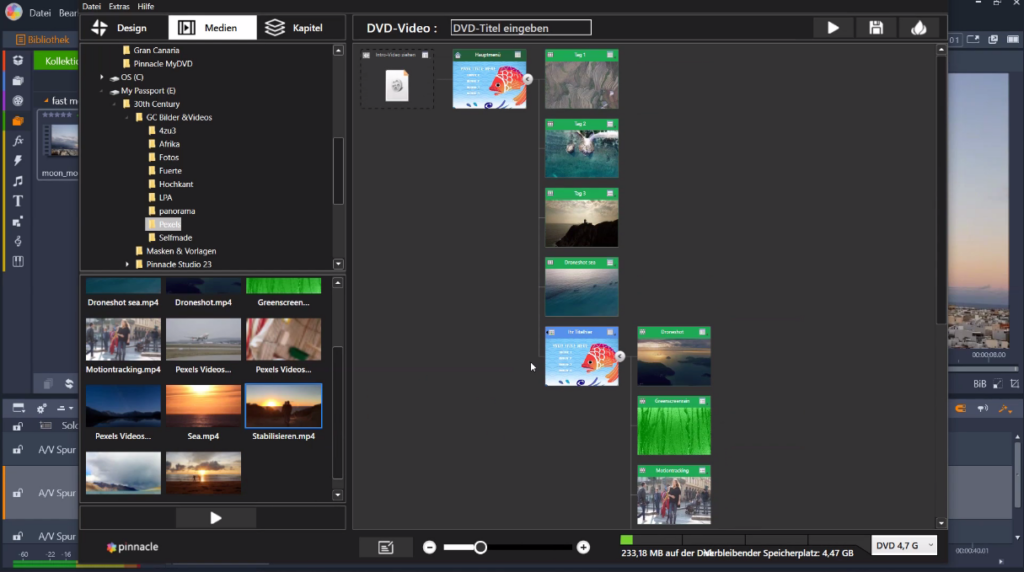Collapse the submenu tile with its side arrow
Viewport: 1024px width, 572px height.
coord(620,356)
